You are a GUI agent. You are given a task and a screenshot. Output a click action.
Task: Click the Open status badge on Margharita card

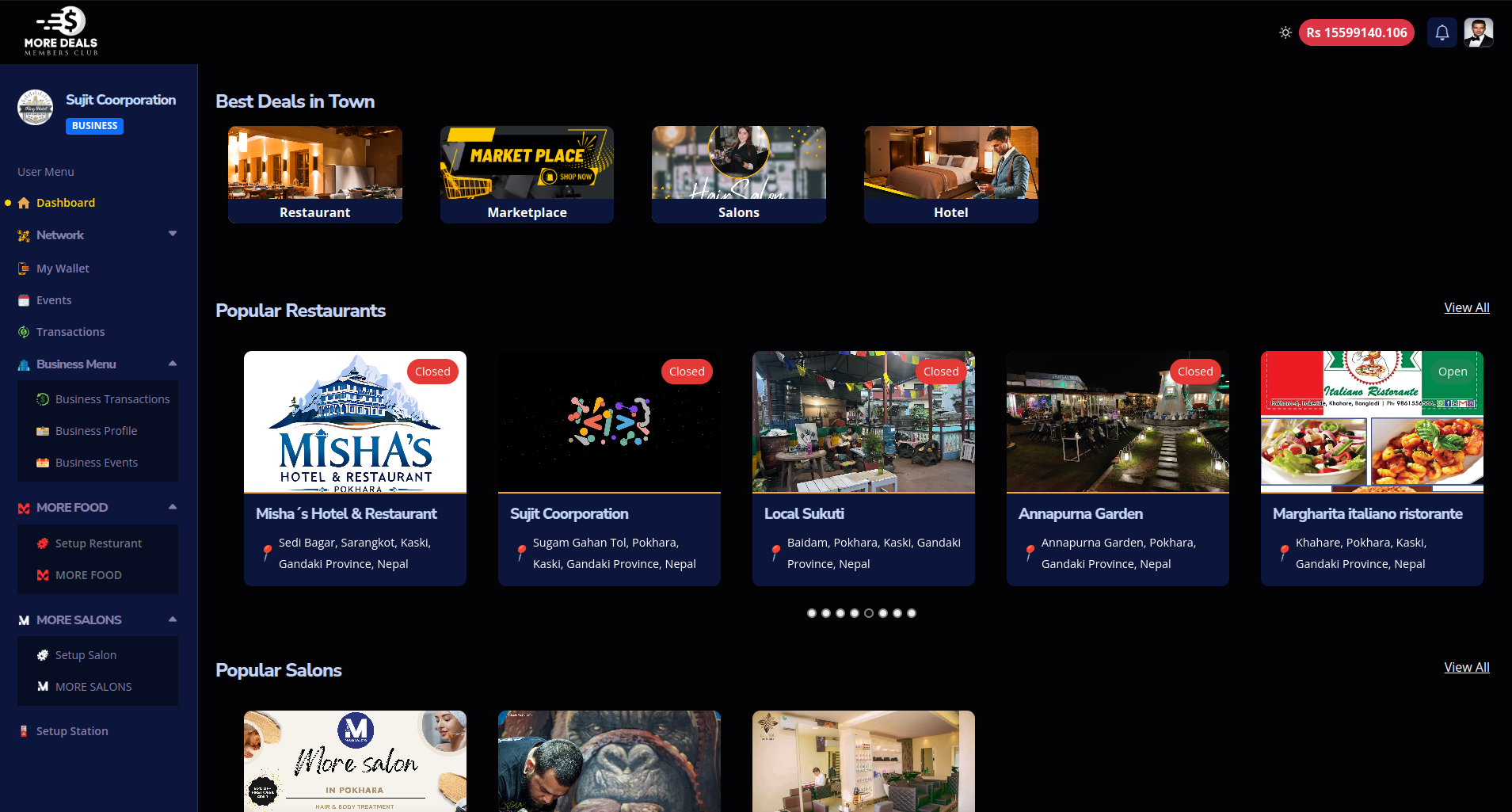click(x=1453, y=372)
